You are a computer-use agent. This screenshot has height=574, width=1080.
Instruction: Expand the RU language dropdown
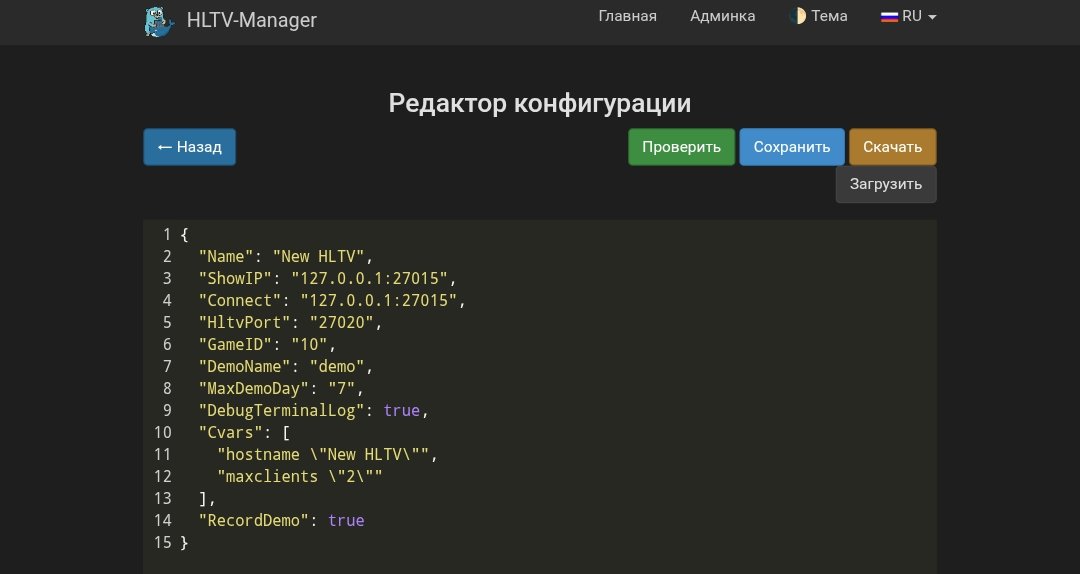[908, 16]
